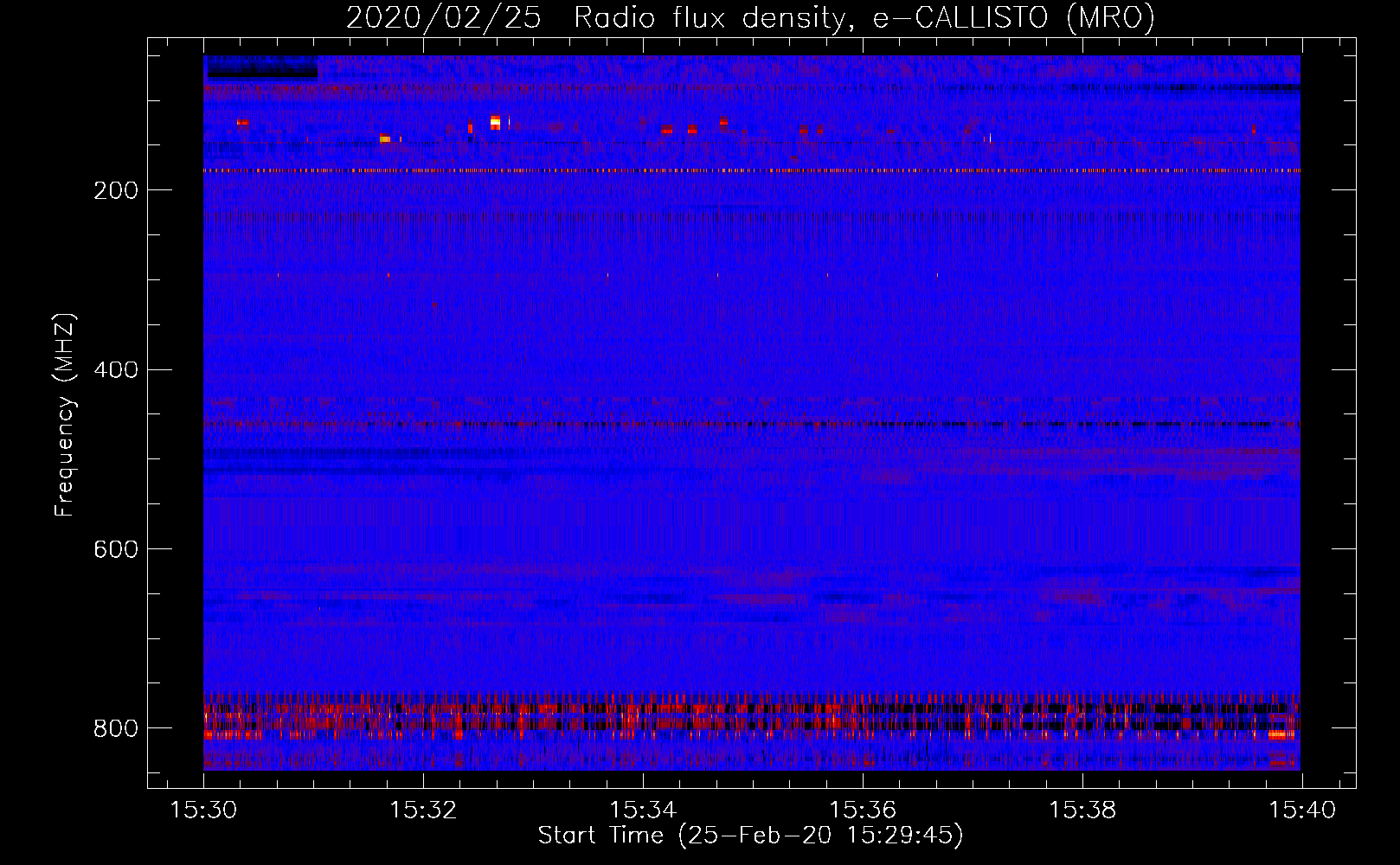Click the 15:40 time tick label

coord(1302,811)
